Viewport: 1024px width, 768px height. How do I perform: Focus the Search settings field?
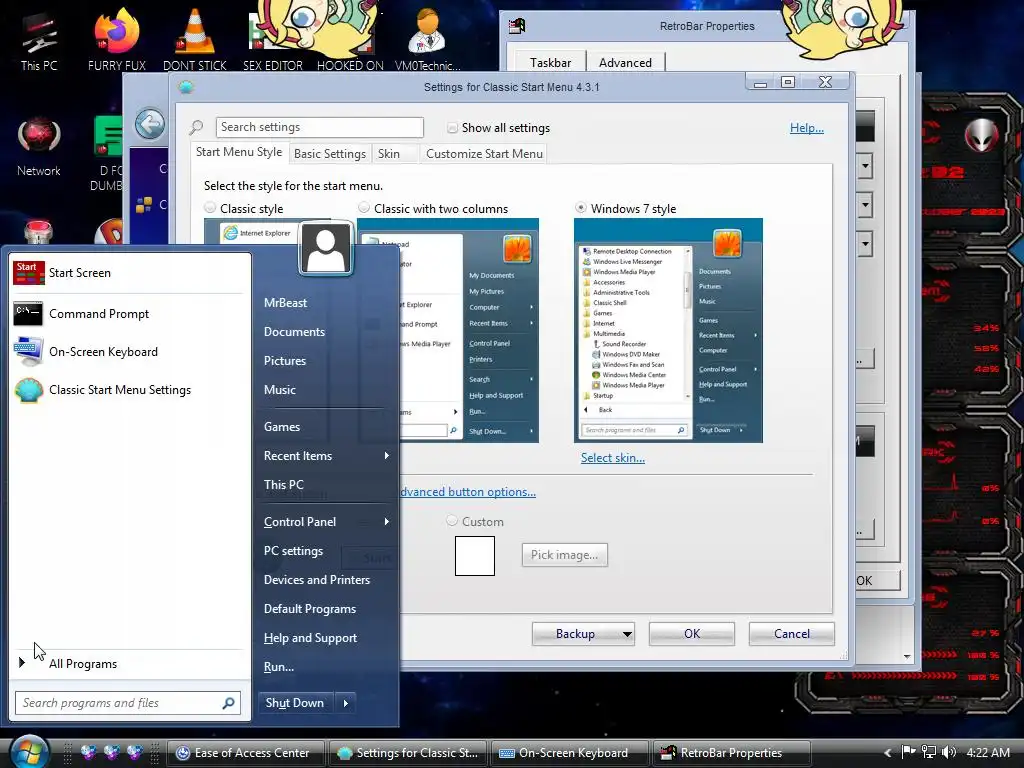click(x=319, y=127)
